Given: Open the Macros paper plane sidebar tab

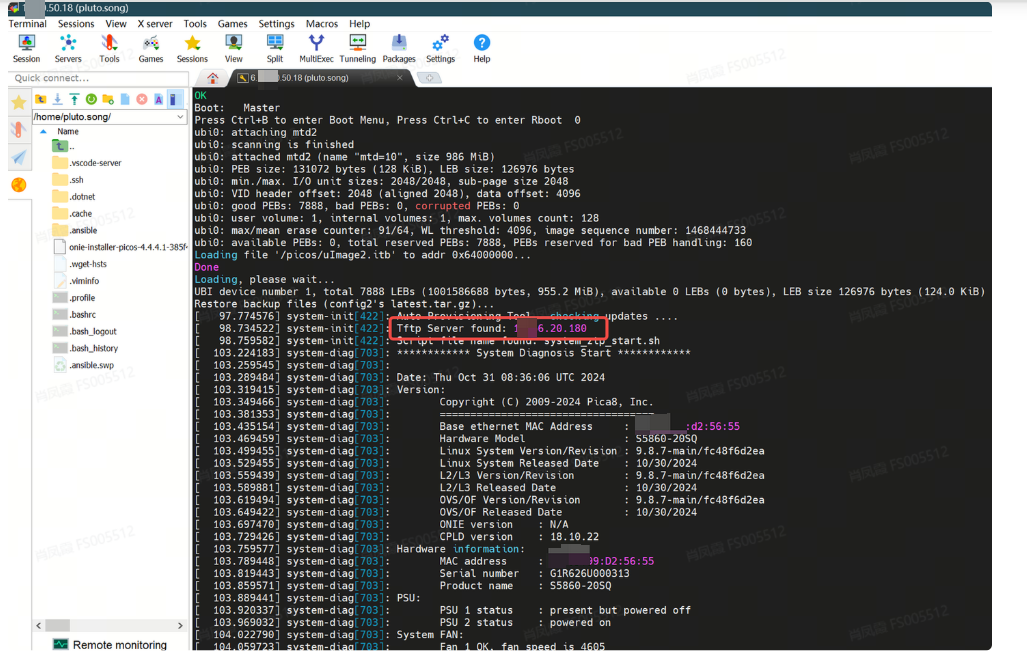Looking at the screenshot, I should (x=18, y=158).
